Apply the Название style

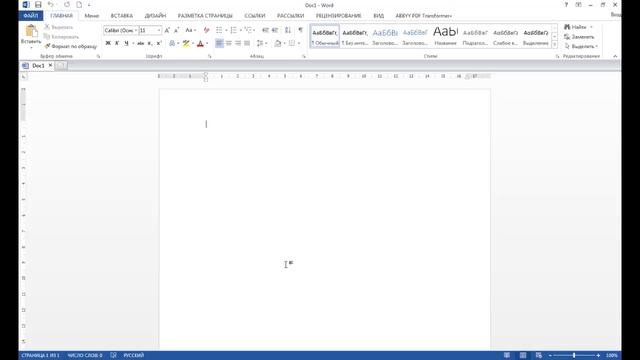[x=445, y=36]
